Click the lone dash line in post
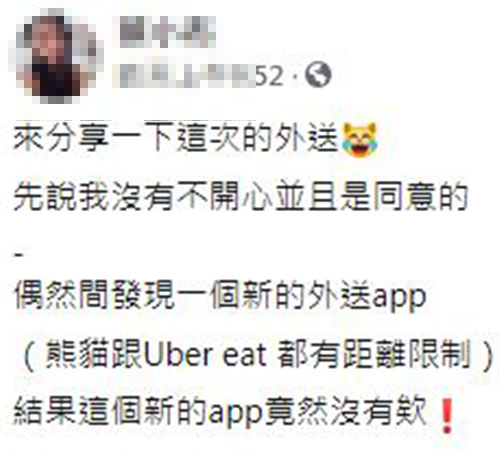 (x=19, y=255)
